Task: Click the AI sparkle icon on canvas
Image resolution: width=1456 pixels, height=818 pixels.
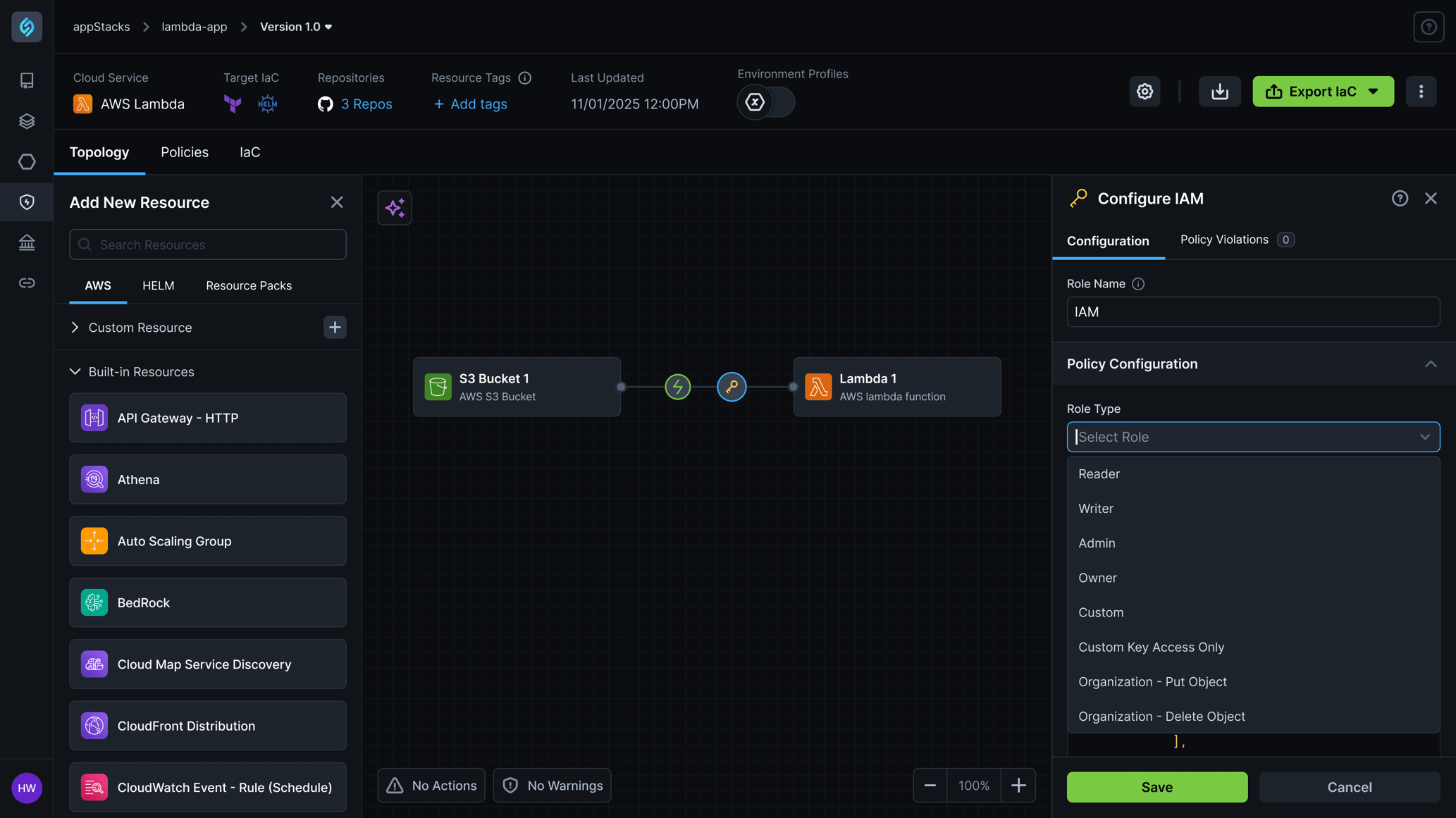Action: pos(395,208)
